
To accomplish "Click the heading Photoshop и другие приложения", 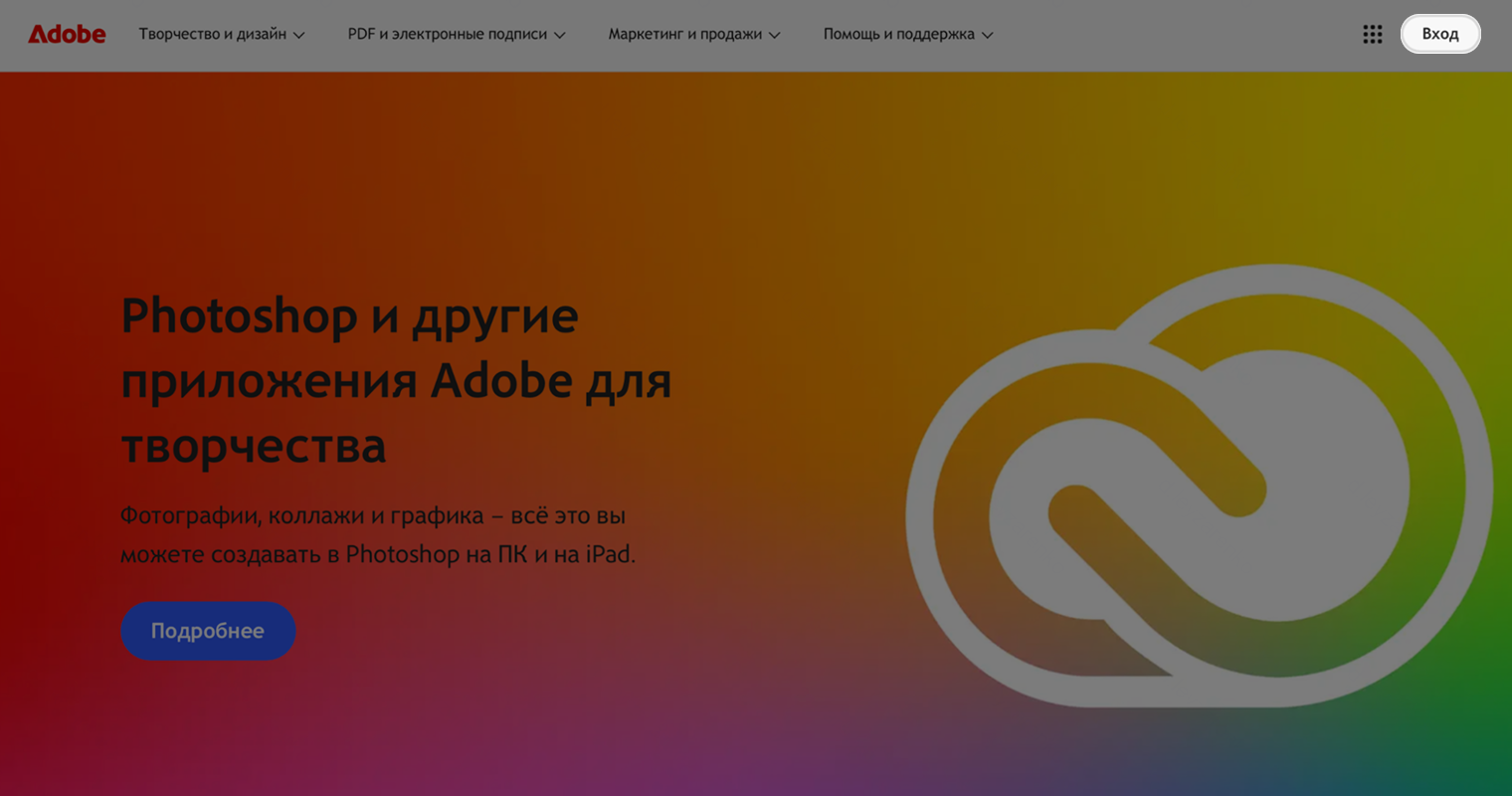I will [396, 380].
